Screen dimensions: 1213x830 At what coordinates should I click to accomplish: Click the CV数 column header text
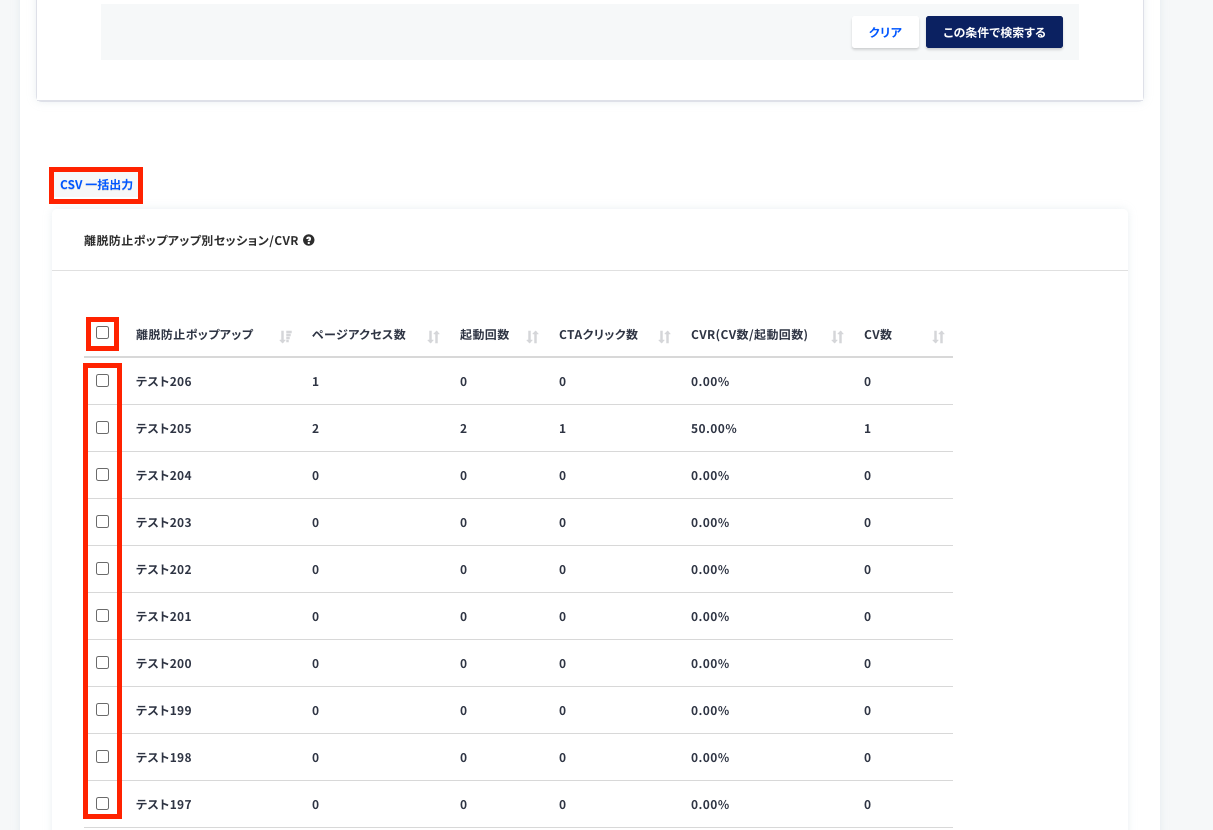click(x=878, y=335)
